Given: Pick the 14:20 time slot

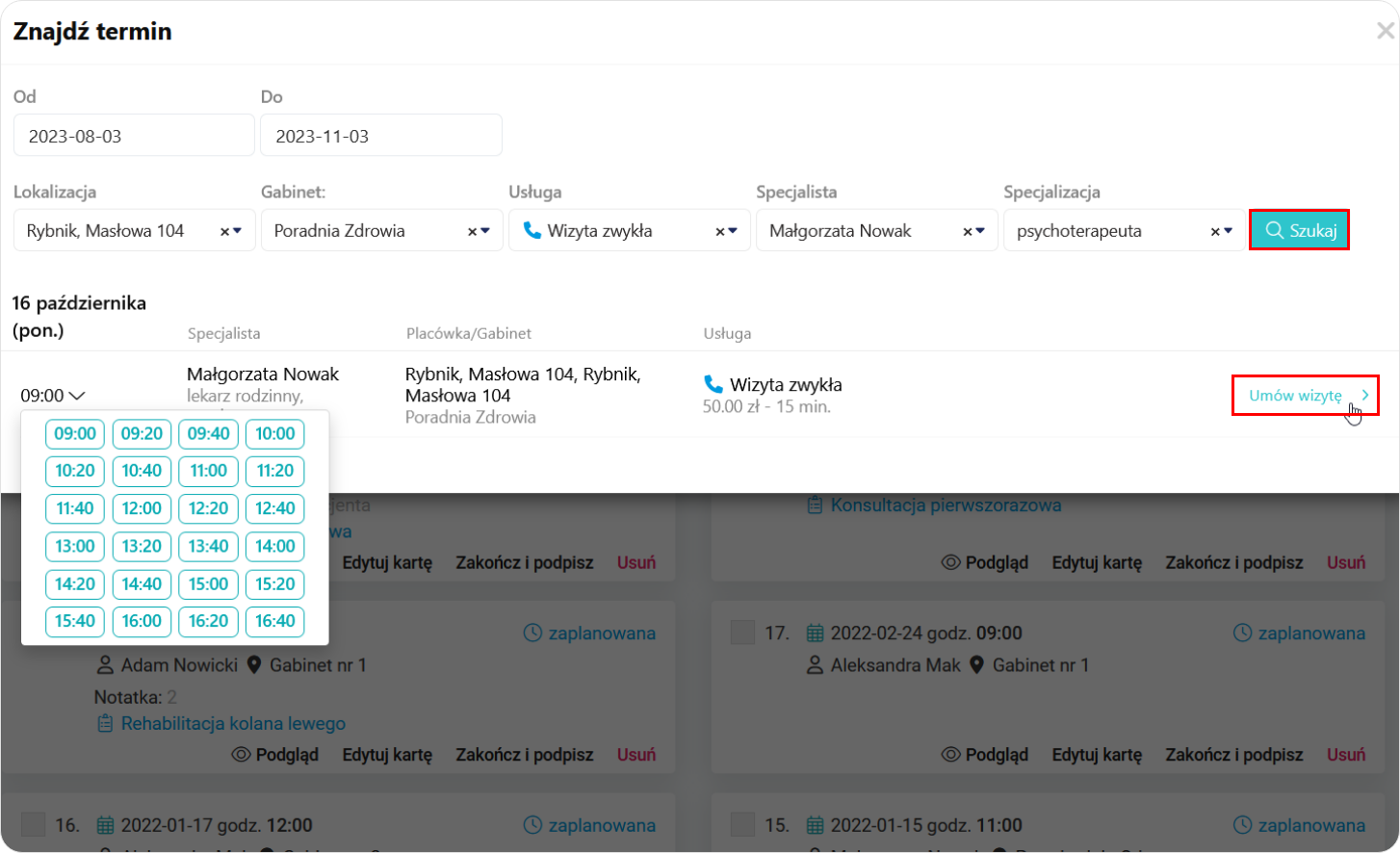Looking at the screenshot, I should [75, 583].
